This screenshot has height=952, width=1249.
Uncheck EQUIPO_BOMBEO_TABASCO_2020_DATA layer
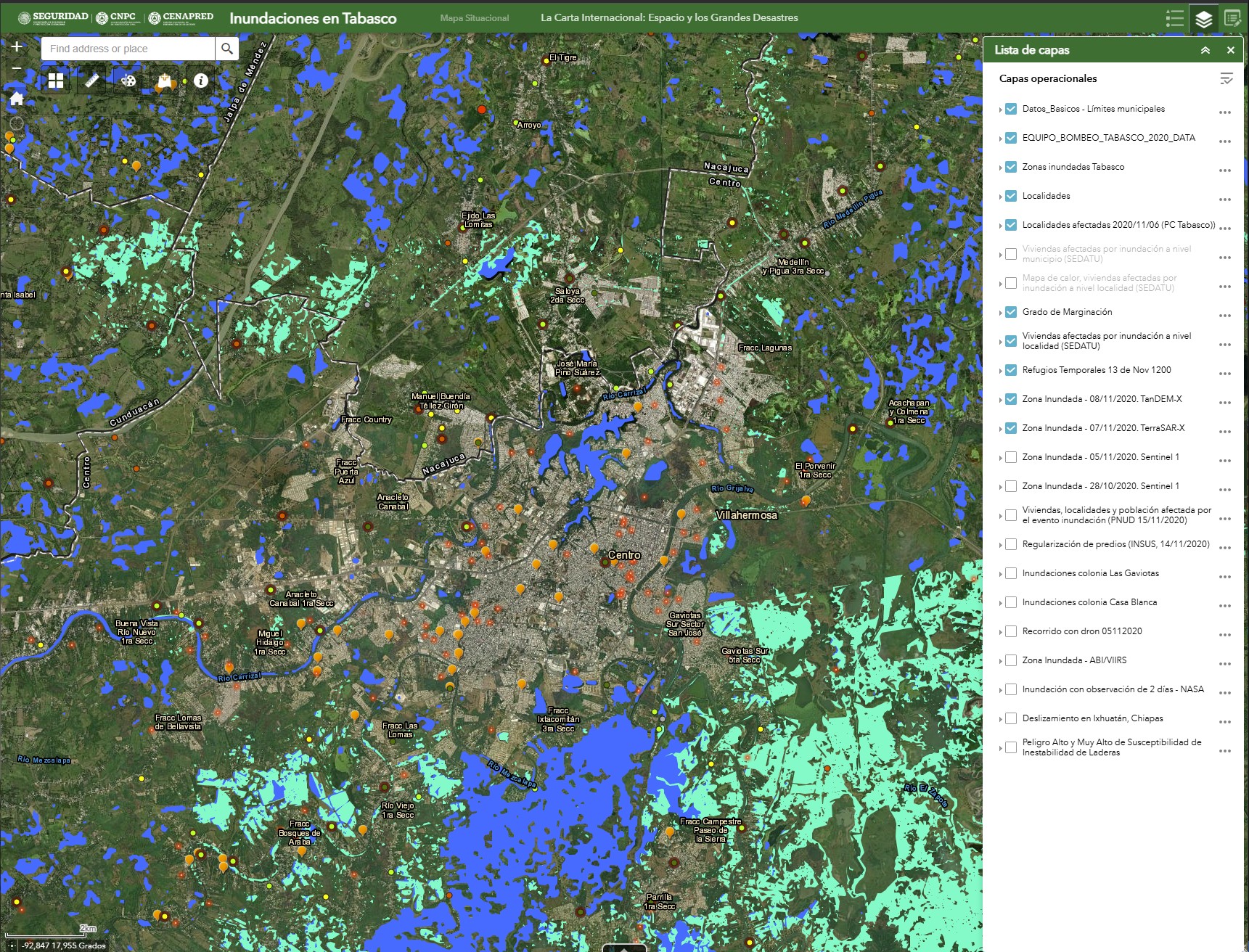click(1011, 138)
